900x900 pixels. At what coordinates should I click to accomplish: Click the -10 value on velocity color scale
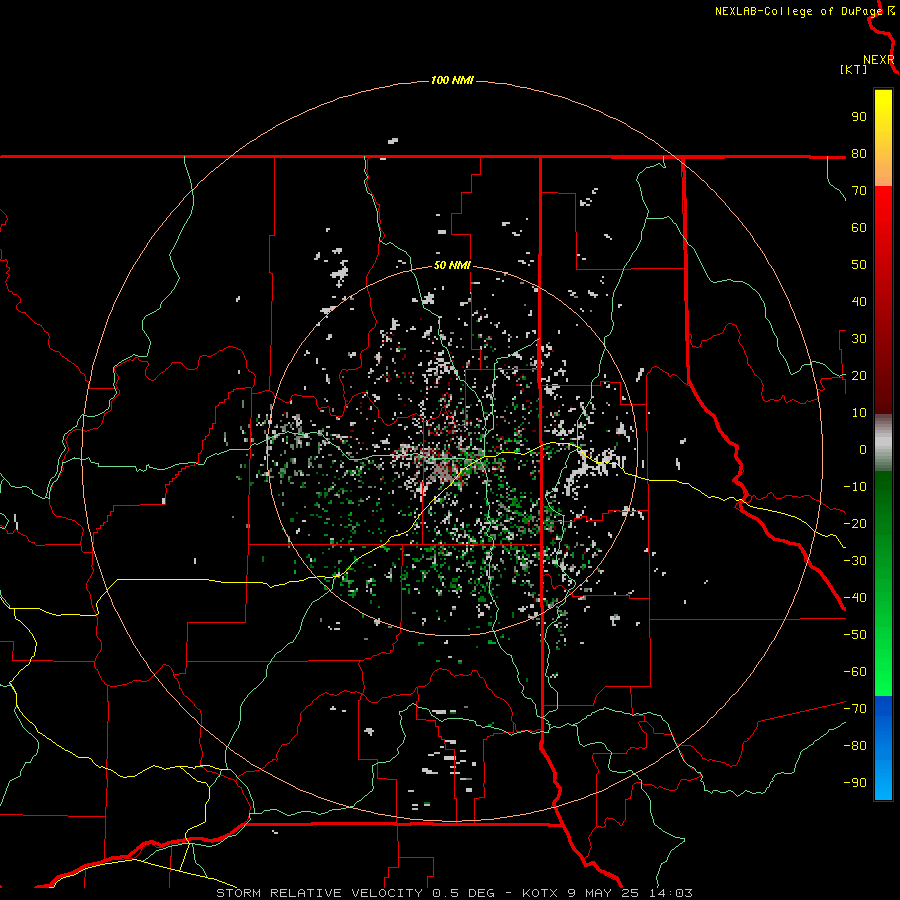855,487
